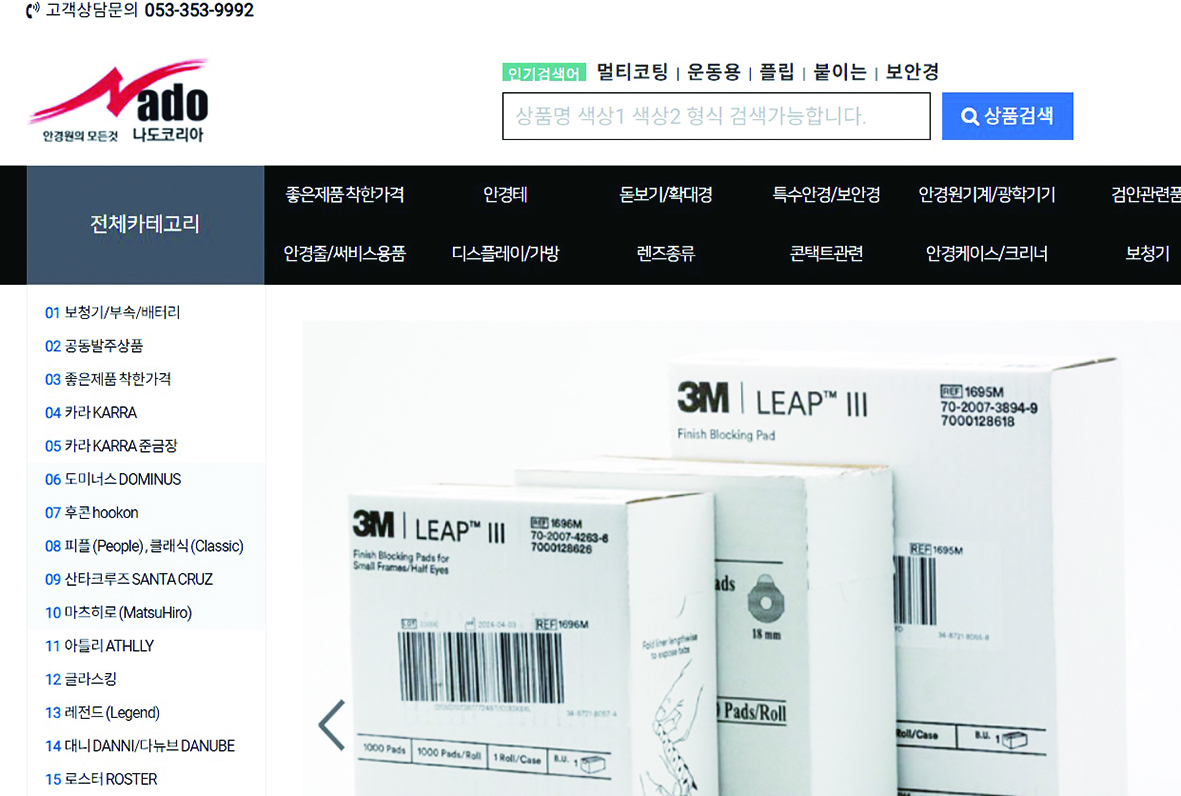Select category 15 로스터 ROSTER
1181x796 pixels.
[x=101, y=779]
